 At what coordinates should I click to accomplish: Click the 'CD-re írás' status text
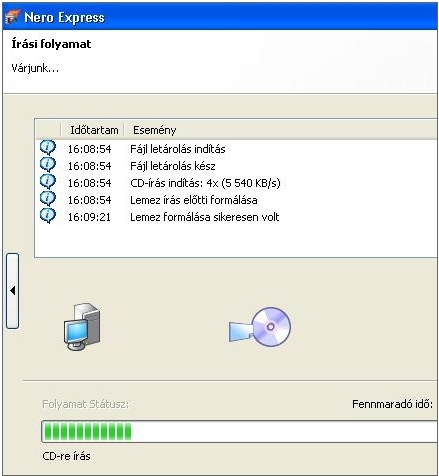pos(66,456)
